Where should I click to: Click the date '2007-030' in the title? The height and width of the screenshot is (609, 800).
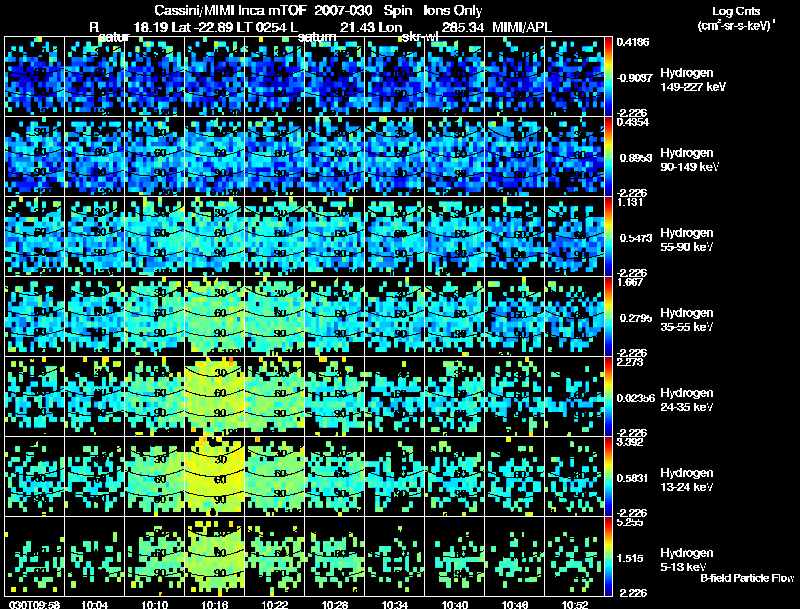[343, 11]
